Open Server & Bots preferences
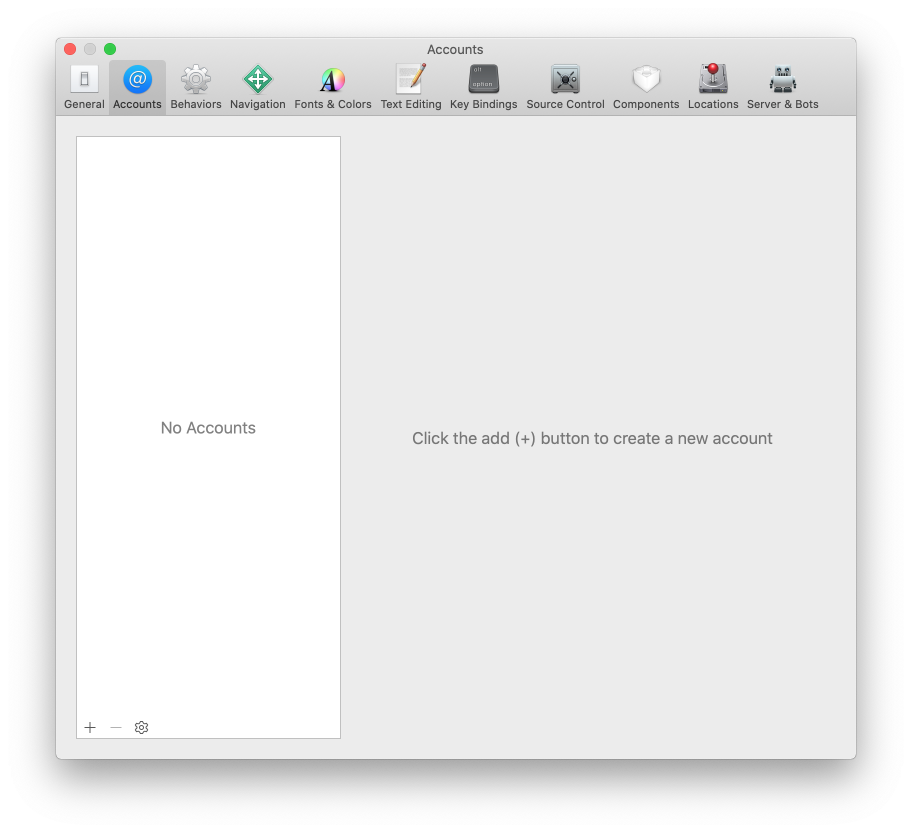912x833 pixels. point(782,87)
